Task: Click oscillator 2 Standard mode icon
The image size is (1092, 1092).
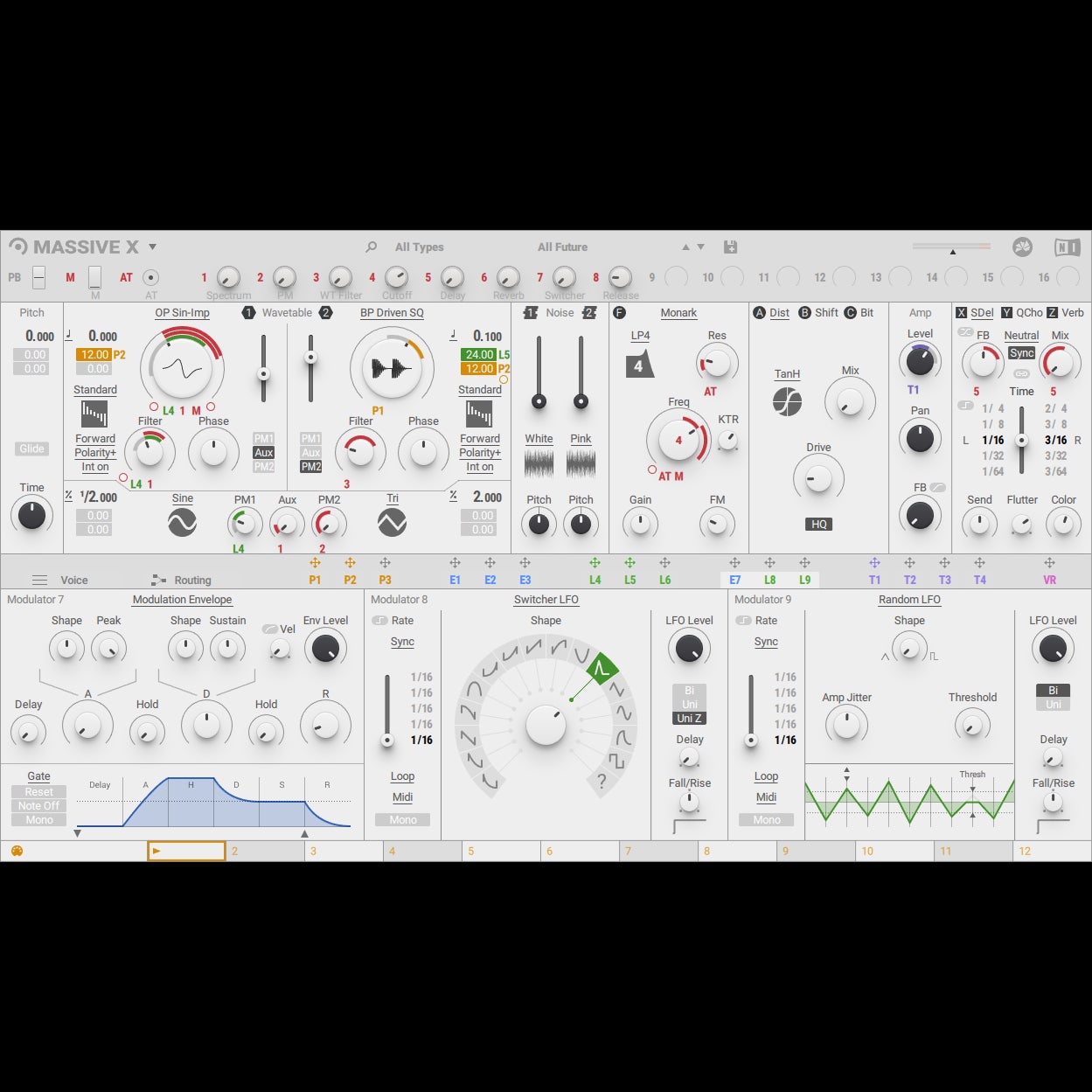Action: [x=479, y=414]
